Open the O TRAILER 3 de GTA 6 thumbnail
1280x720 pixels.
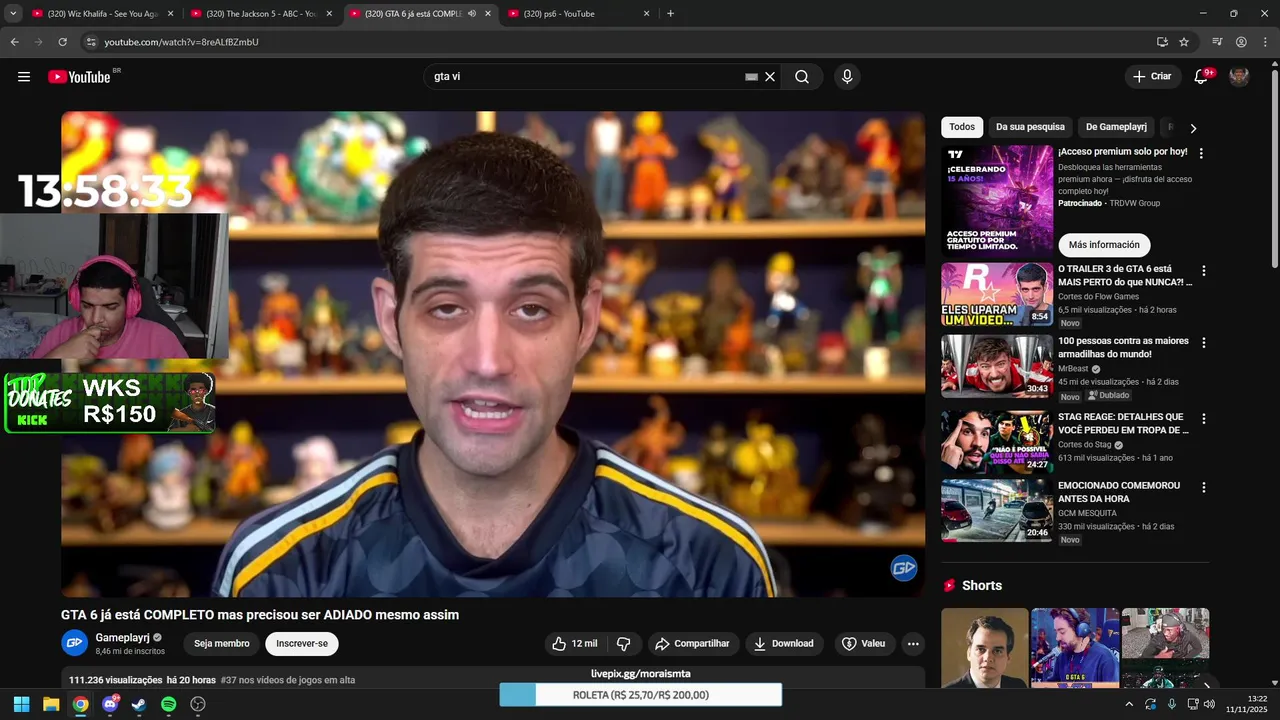pyautogui.click(x=997, y=295)
